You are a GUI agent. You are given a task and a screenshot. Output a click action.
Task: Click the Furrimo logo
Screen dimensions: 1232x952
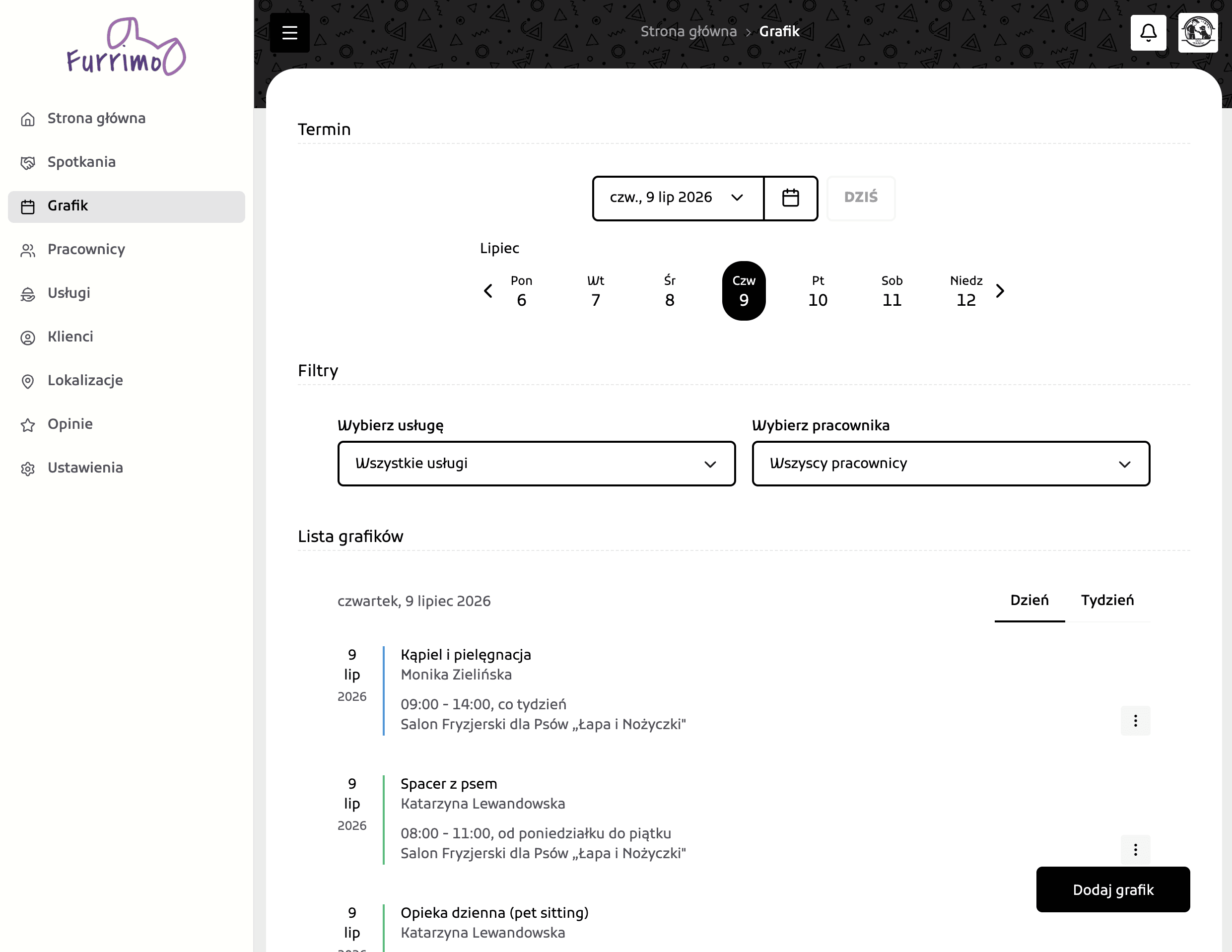(126, 47)
